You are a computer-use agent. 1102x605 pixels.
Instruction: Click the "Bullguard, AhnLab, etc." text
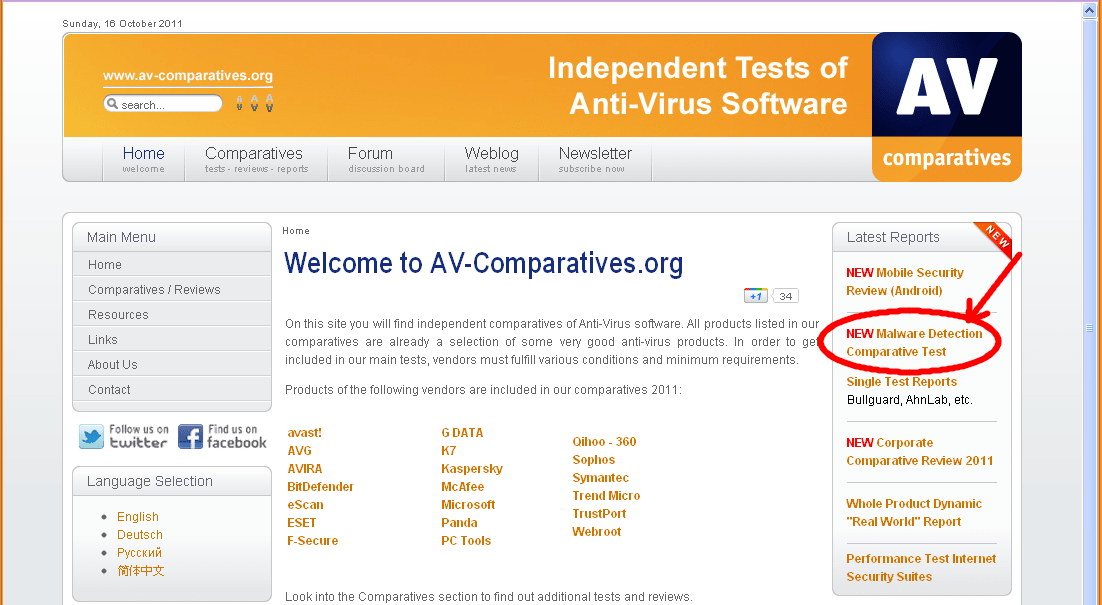pyautogui.click(x=909, y=400)
